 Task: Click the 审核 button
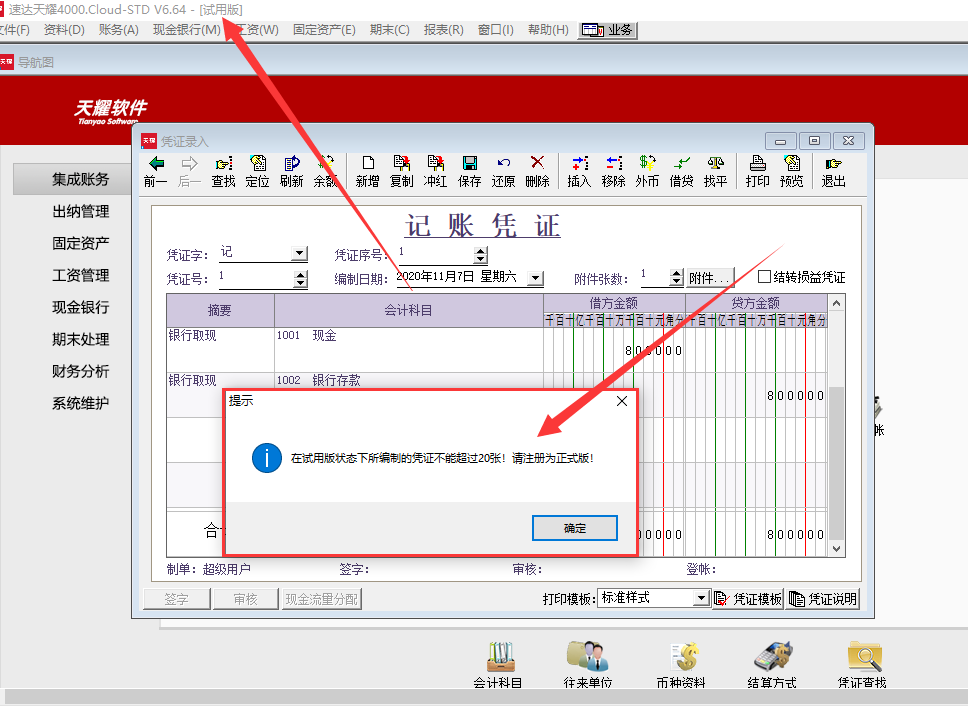click(x=245, y=599)
